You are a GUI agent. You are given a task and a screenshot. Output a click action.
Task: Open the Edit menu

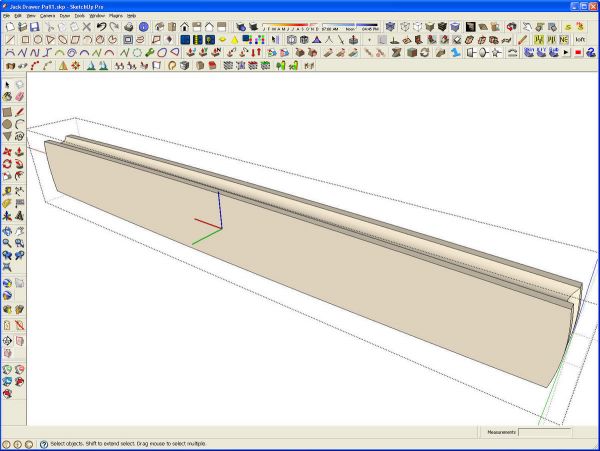click(x=18, y=16)
